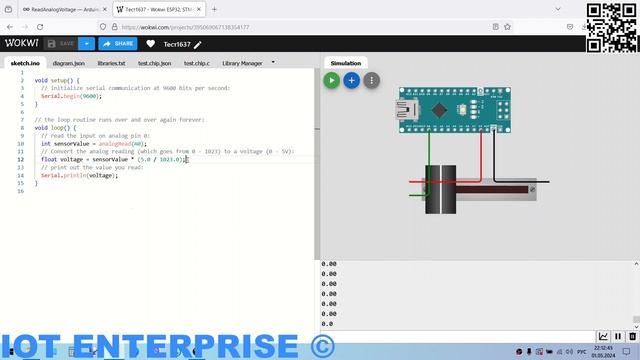The width and height of the screenshot is (640, 360).
Task: Open the volume icon in the system tray
Action: pyautogui.click(x=569, y=351)
